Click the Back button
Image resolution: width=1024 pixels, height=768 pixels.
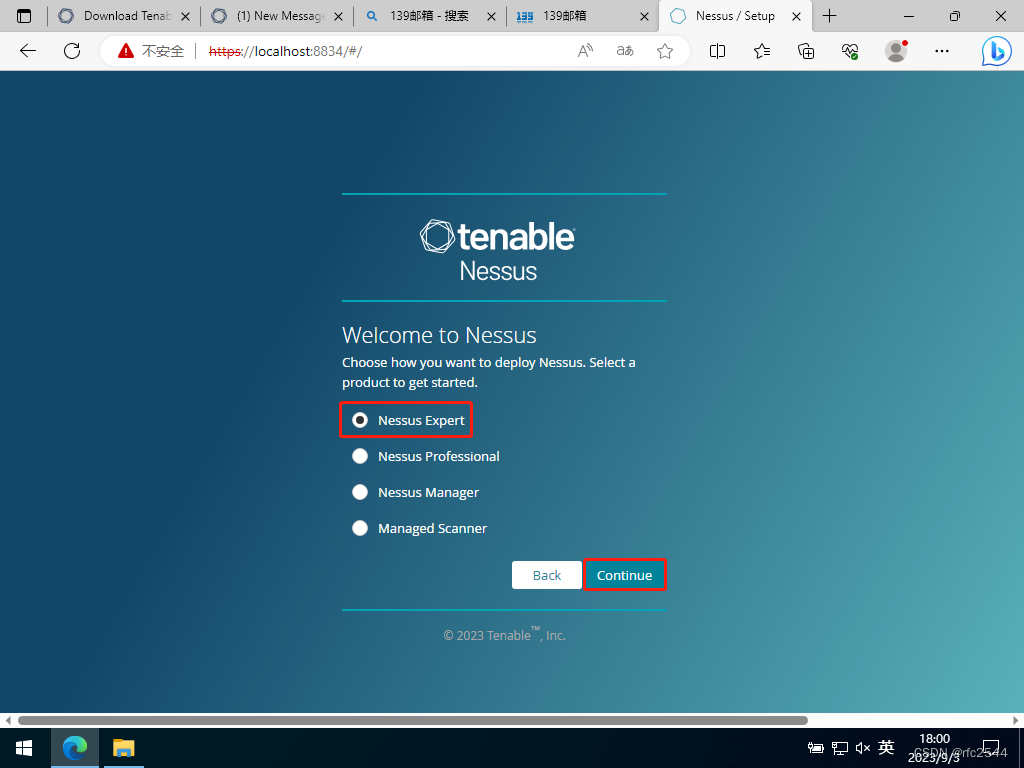click(x=547, y=575)
